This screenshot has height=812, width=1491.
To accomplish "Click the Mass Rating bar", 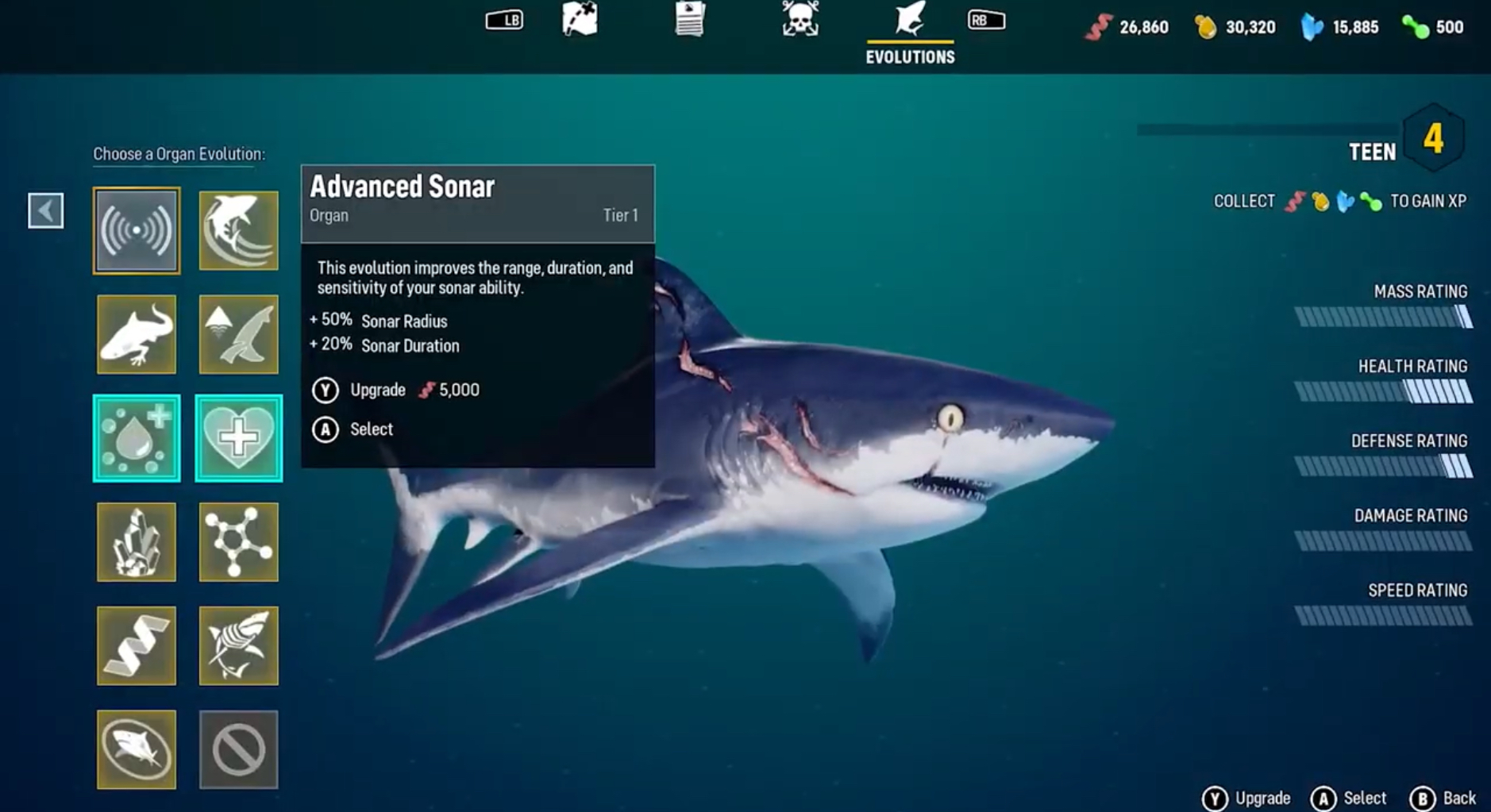I will click(x=1384, y=317).
